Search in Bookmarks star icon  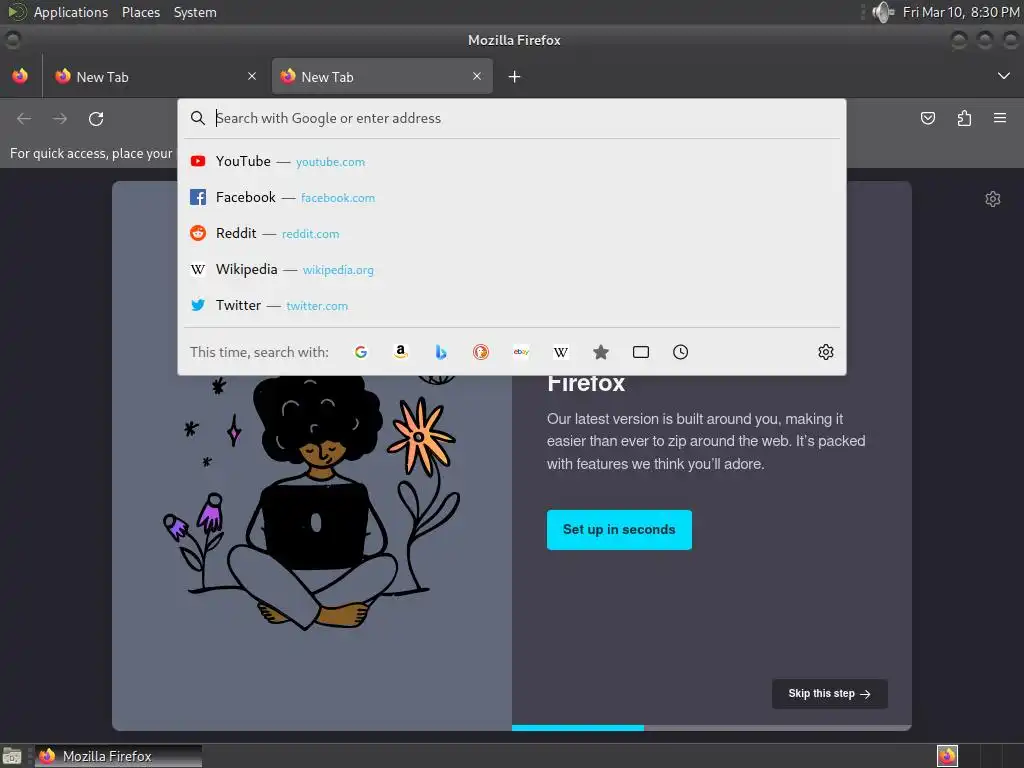tap(601, 352)
